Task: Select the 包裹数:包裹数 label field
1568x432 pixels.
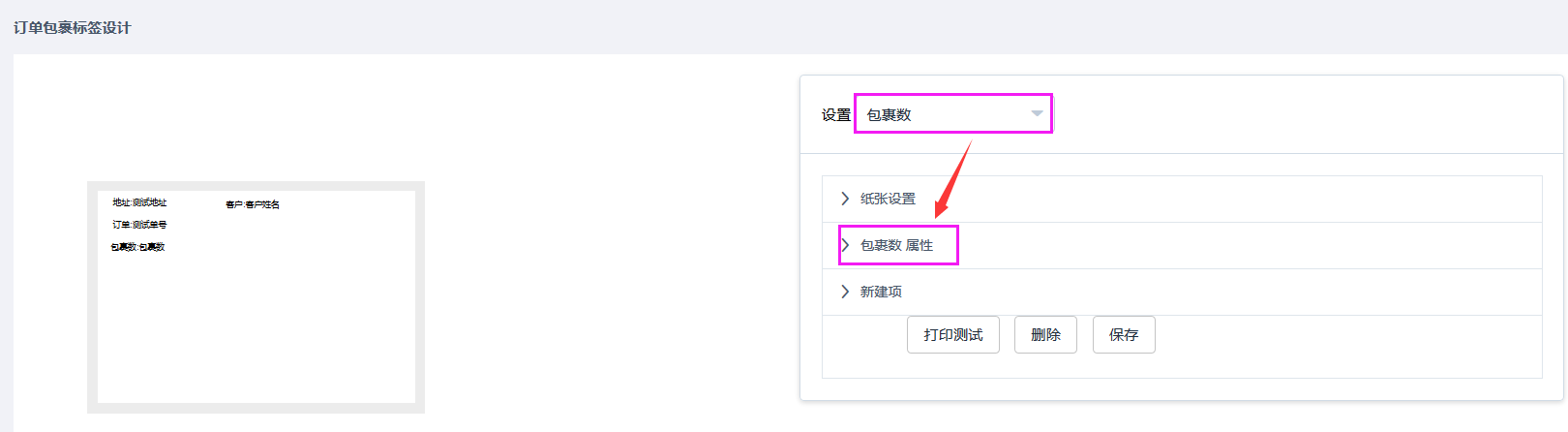Action: (x=137, y=247)
